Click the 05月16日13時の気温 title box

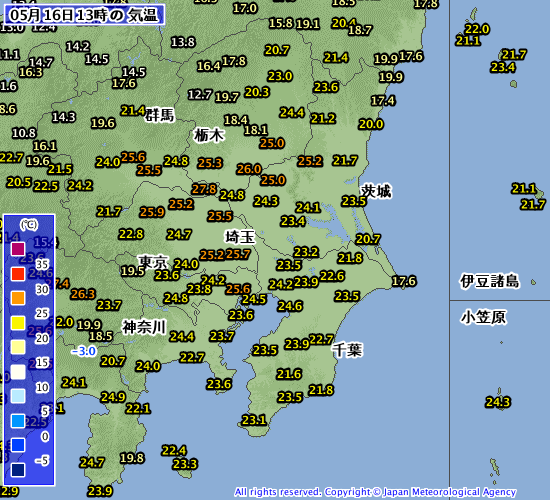pos(84,15)
